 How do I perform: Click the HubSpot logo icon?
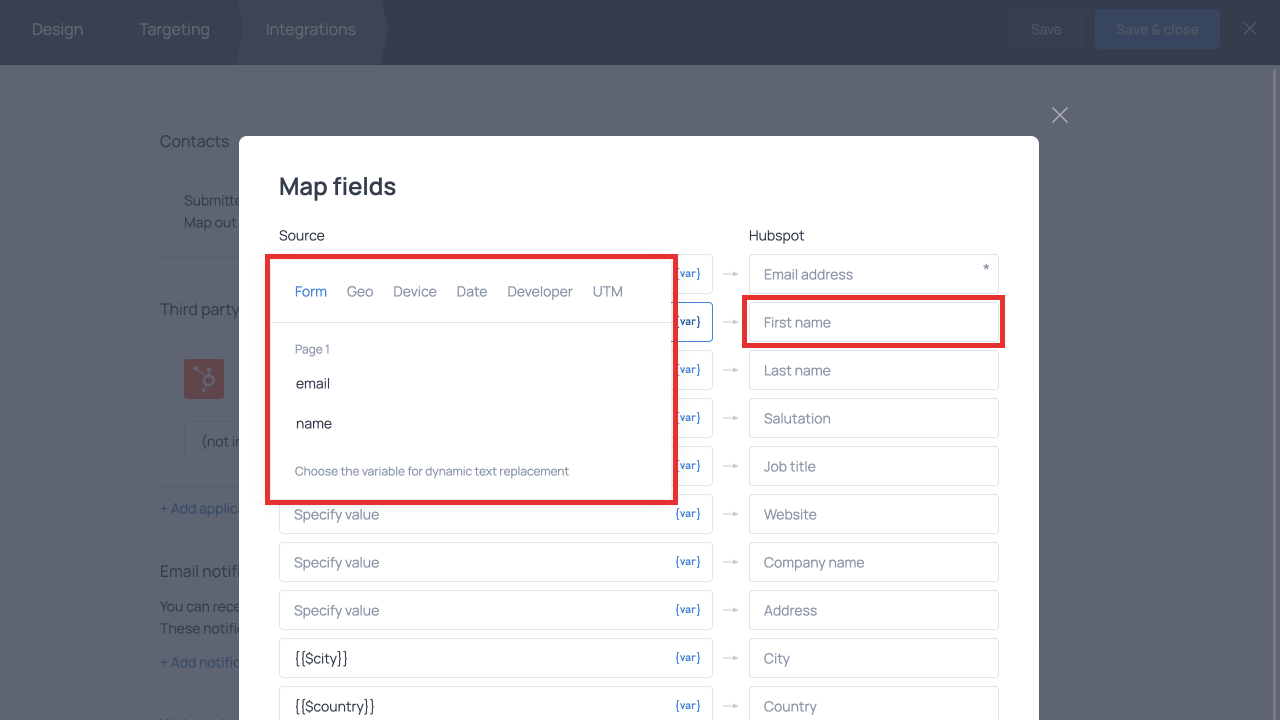[x=204, y=380]
